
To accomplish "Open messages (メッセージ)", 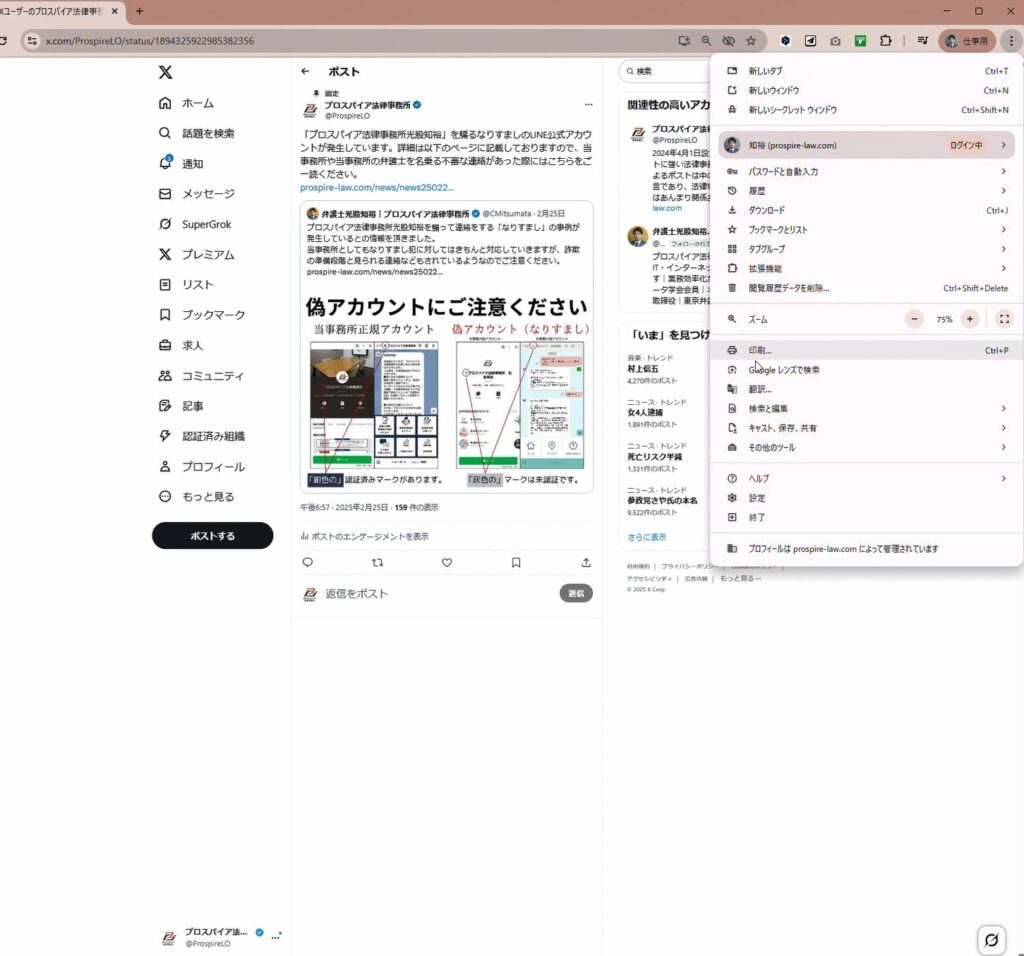I will pos(197,194).
